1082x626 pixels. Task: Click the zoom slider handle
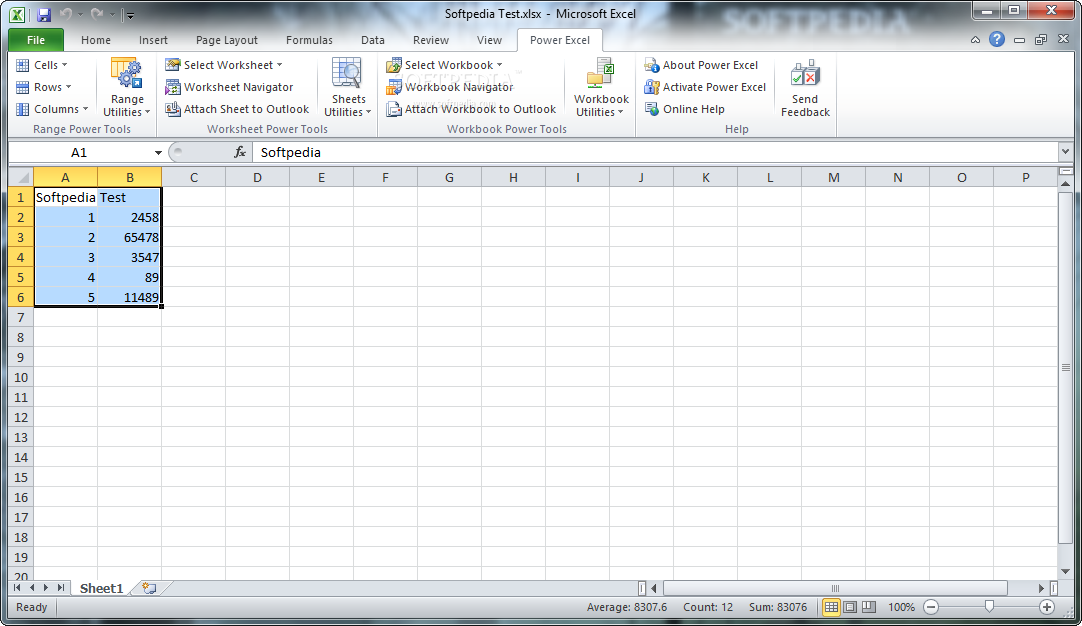click(x=989, y=607)
